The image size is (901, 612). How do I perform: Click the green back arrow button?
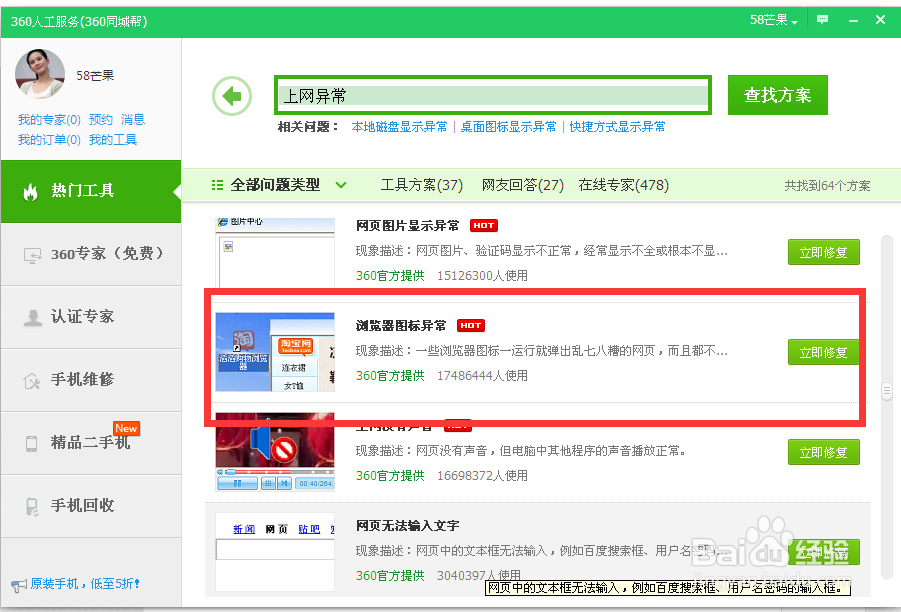232,96
